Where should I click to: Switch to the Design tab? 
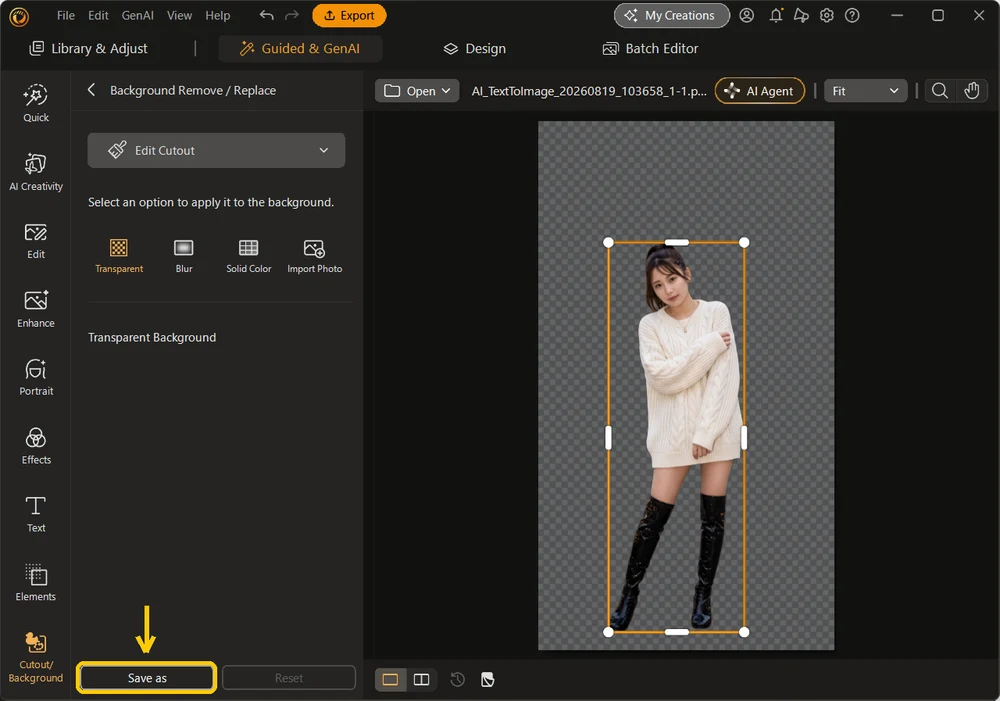click(474, 48)
